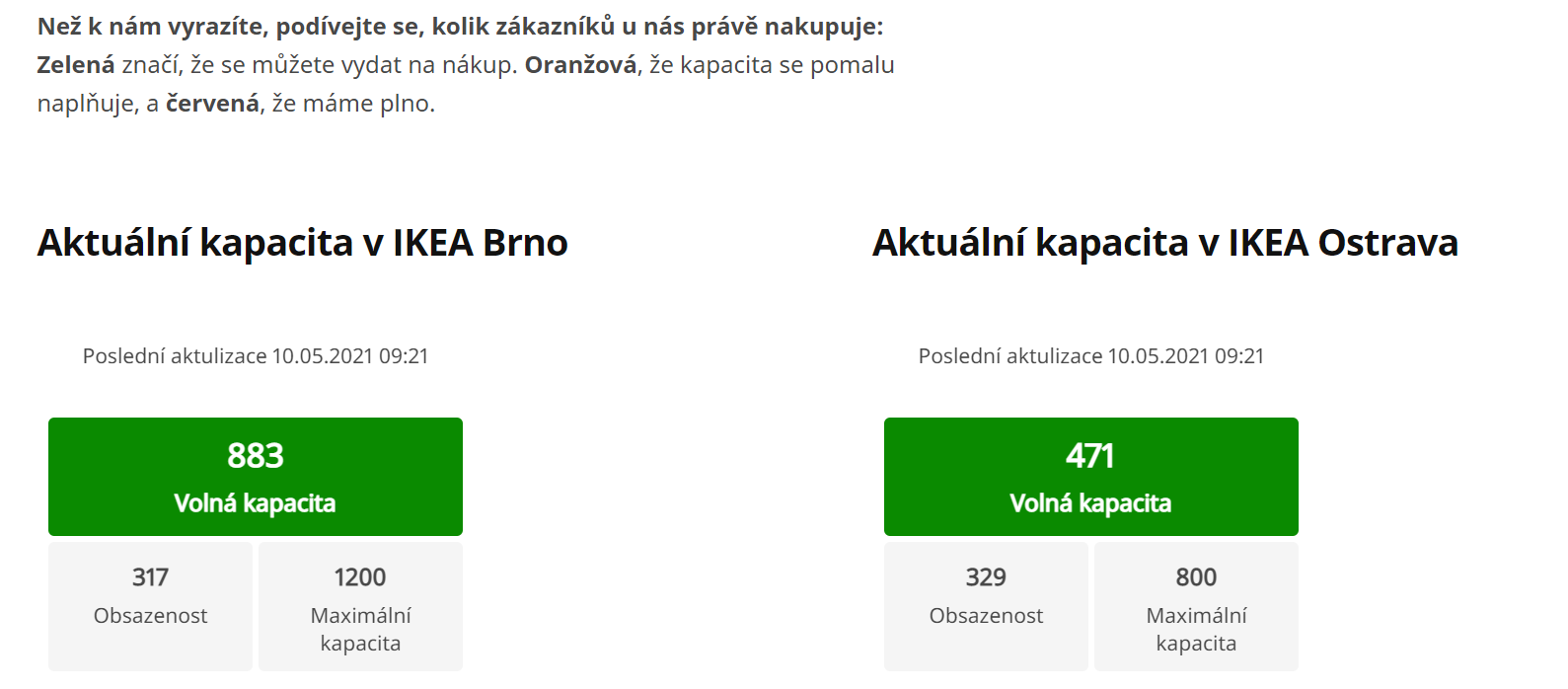Click the Brno free capacity number 883
The width and height of the screenshot is (1568, 689).
[x=256, y=456]
